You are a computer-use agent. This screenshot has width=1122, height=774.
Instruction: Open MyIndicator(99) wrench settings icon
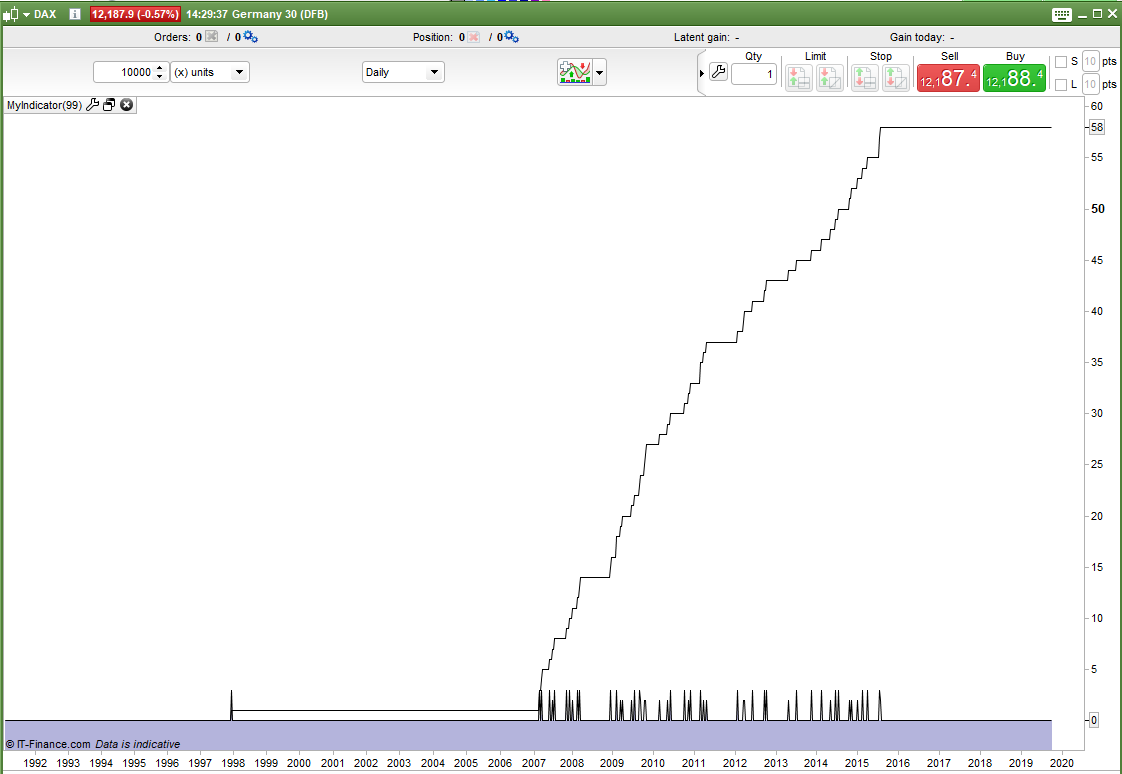click(x=92, y=105)
